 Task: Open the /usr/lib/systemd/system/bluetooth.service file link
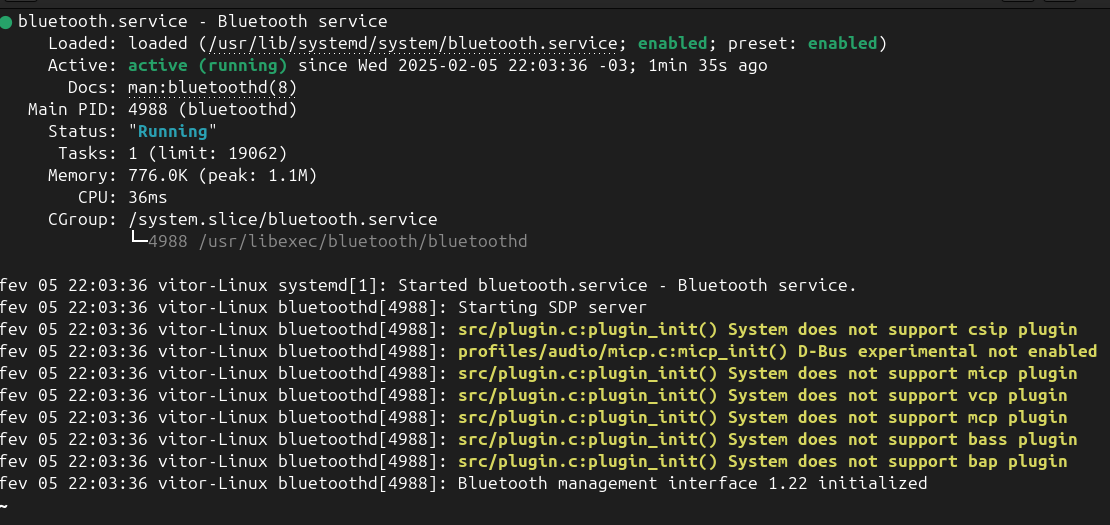click(x=413, y=44)
